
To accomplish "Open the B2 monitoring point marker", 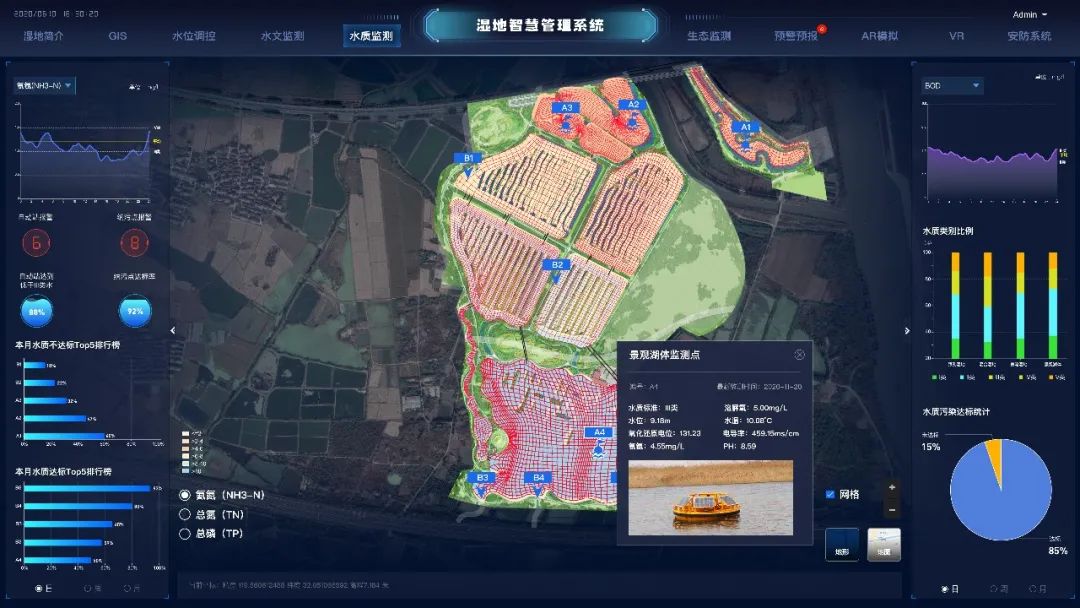I will (x=558, y=266).
